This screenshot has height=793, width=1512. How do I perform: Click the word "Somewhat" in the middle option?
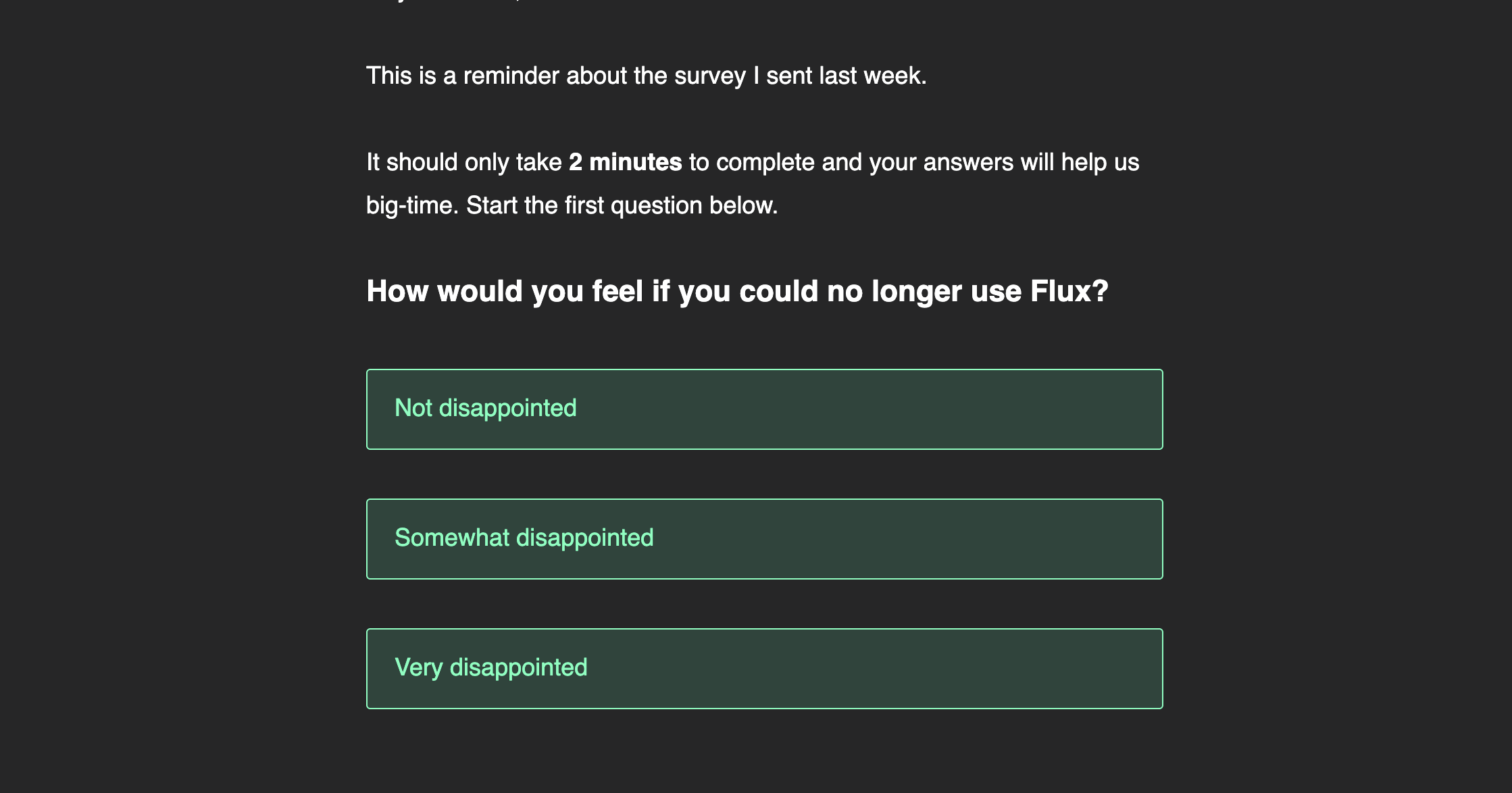pyautogui.click(x=452, y=538)
